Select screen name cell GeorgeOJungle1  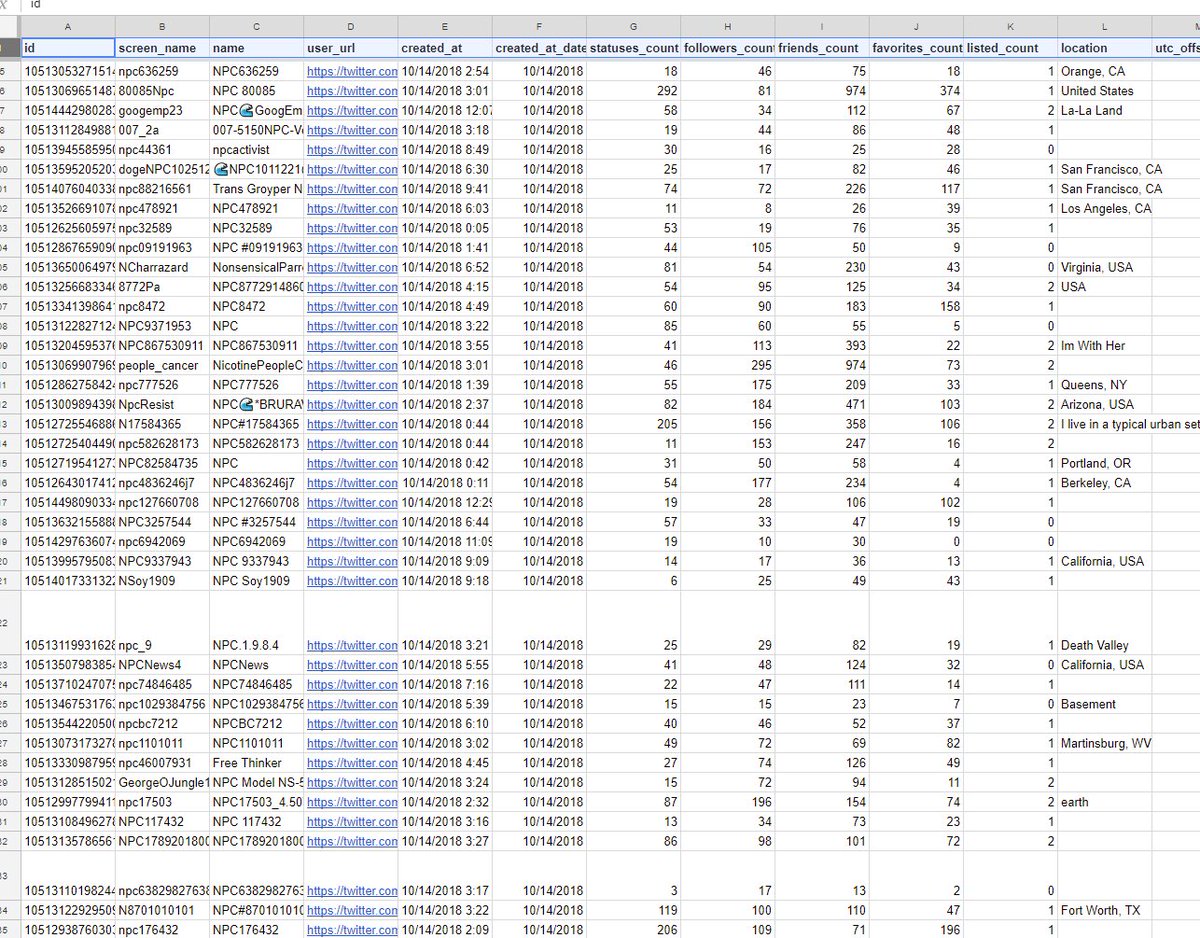(x=162, y=782)
